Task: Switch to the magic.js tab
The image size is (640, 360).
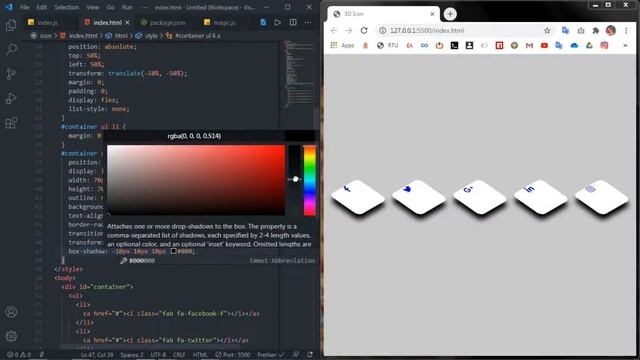Action: point(220,23)
